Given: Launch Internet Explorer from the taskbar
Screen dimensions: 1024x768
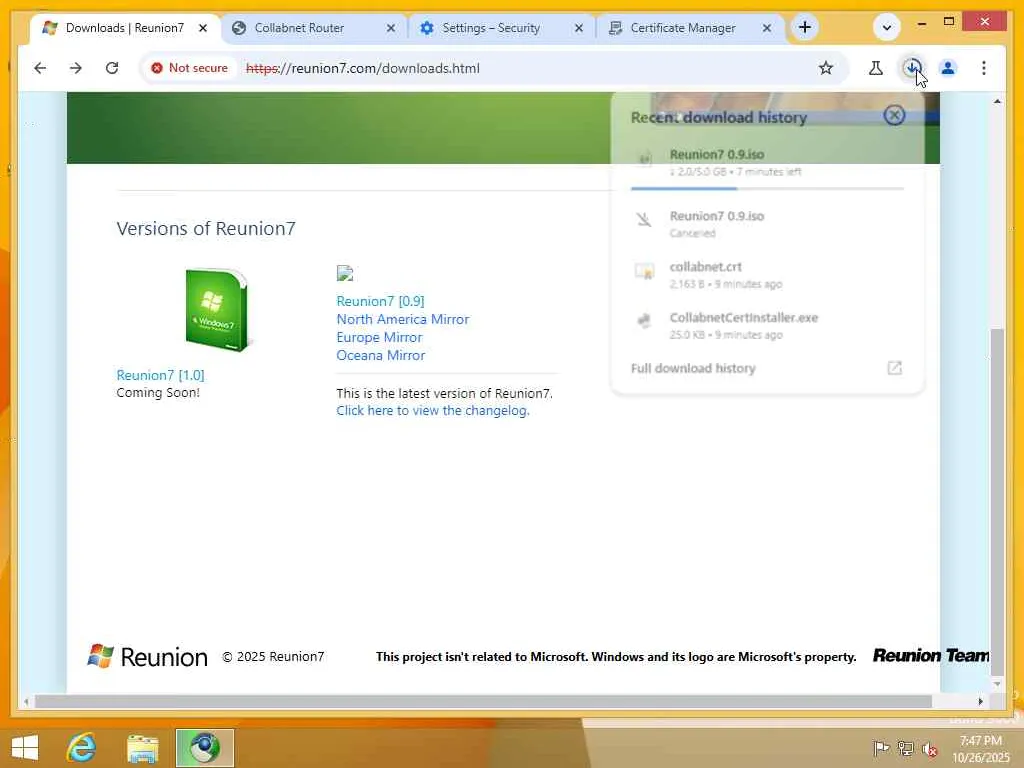Looking at the screenshot, I should [x=82, y=748].
